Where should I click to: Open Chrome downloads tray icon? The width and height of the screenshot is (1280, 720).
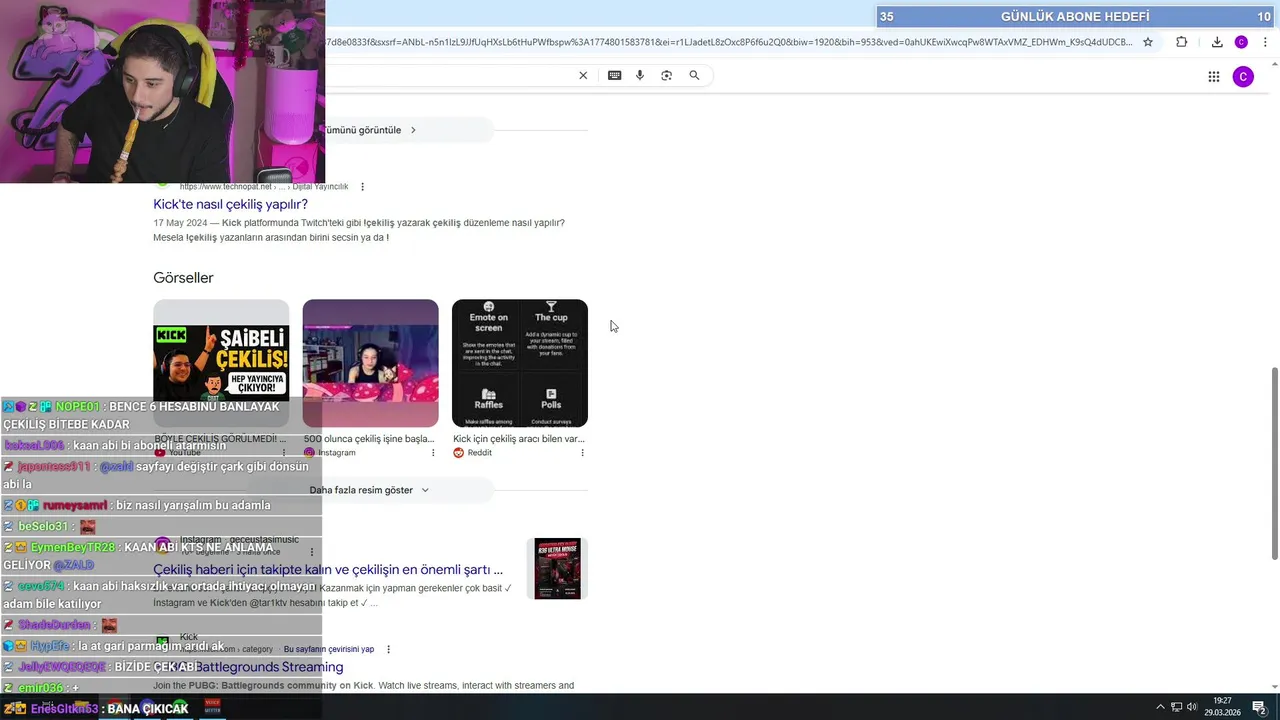(x=1217, y=42)
